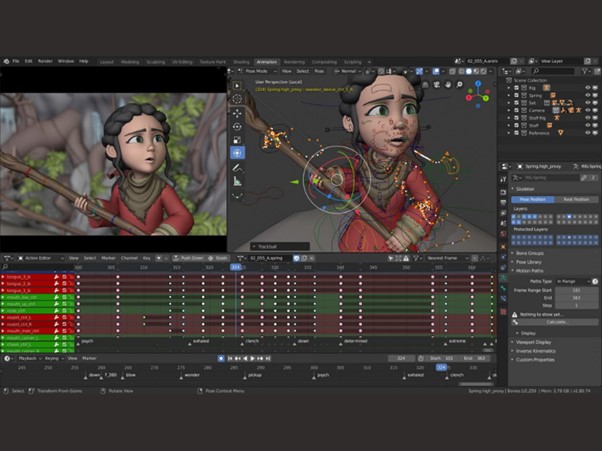This screenshot has height=451, width=602.
Task: Open the File menu
Action: [16, 61]
